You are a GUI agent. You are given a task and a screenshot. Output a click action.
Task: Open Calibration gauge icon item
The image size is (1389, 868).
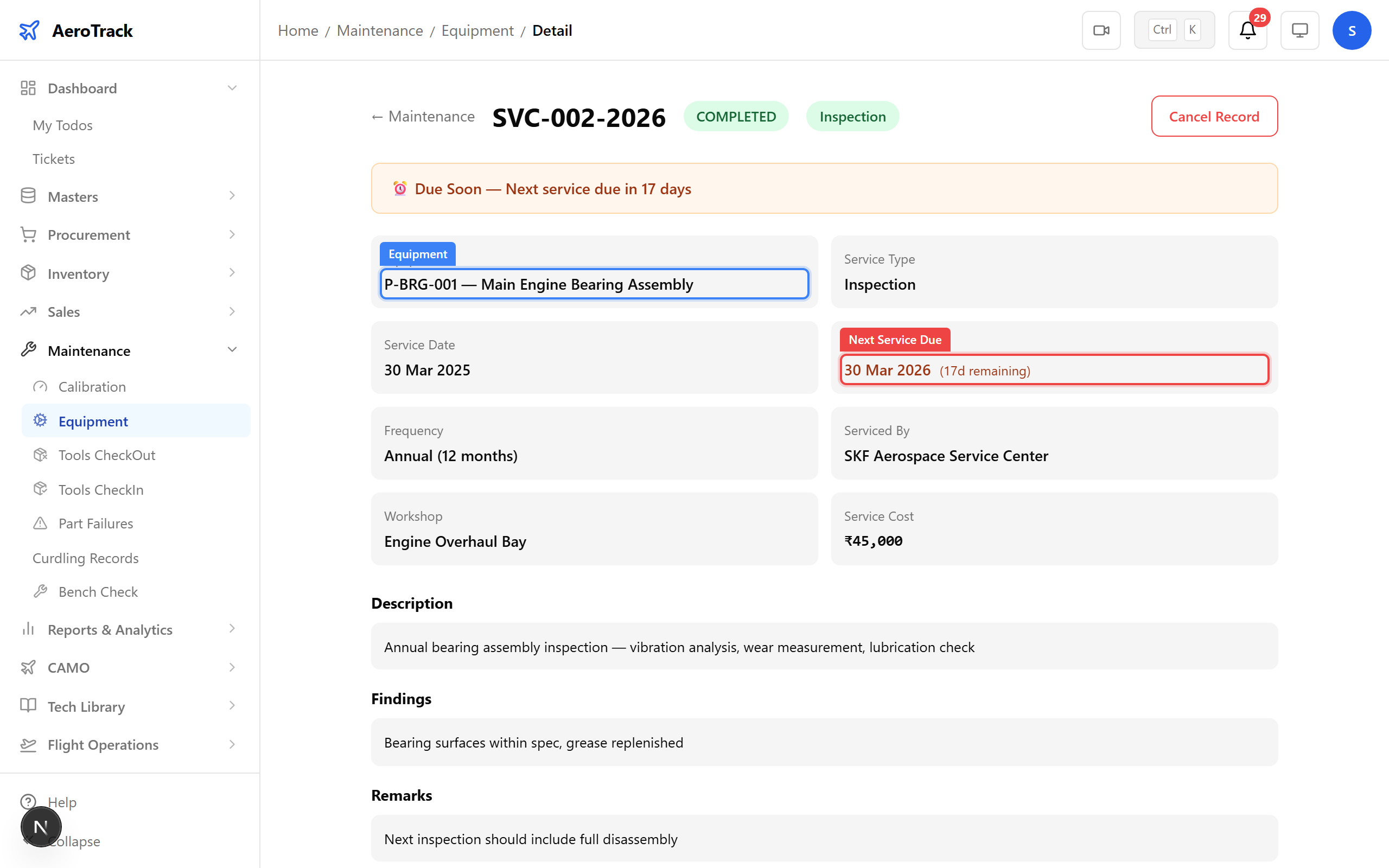40,386
